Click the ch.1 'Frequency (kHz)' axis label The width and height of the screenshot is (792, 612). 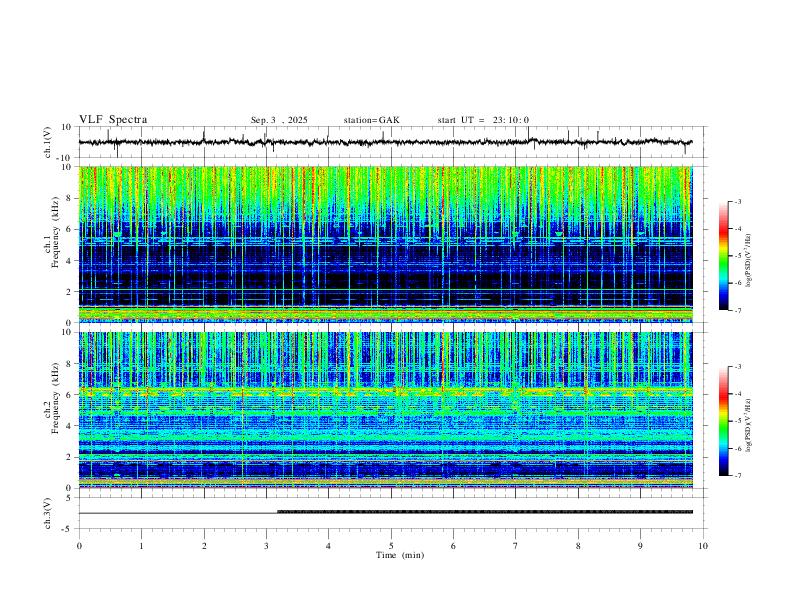(55, 232)
